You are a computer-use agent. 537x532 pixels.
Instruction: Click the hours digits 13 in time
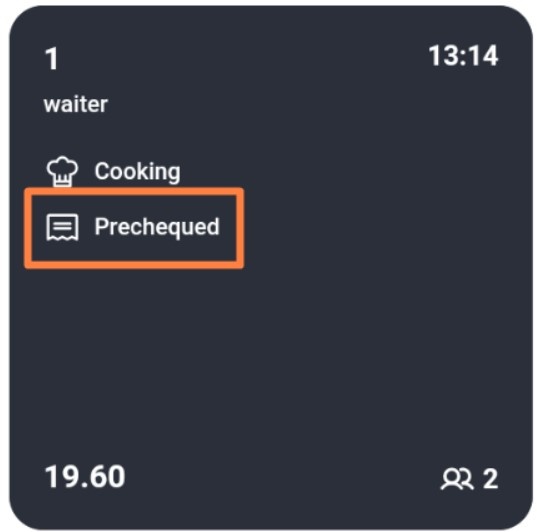tap(444, 56)
